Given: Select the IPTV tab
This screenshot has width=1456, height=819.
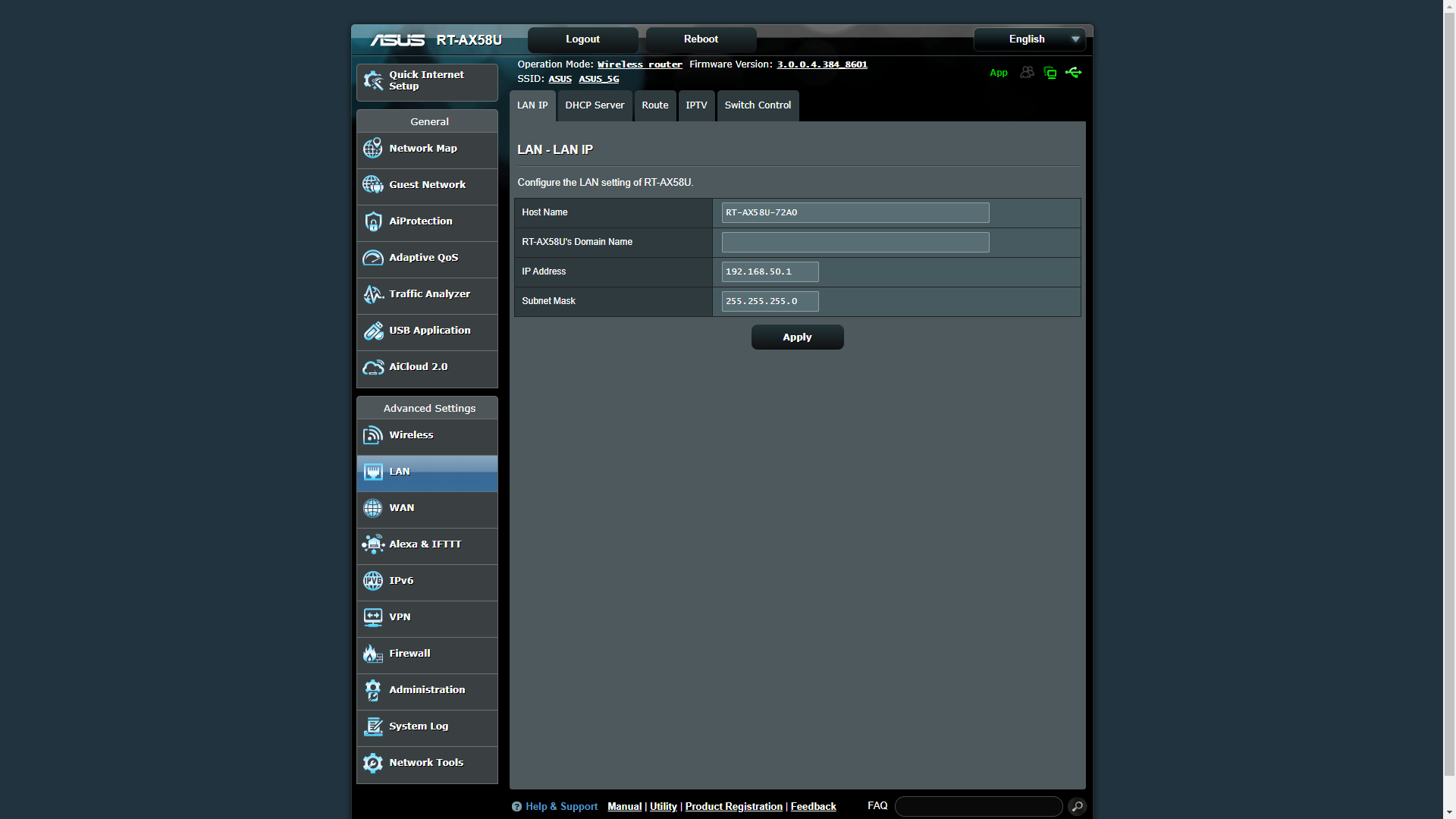Looking at the screenshot, I should click(696, 105).
